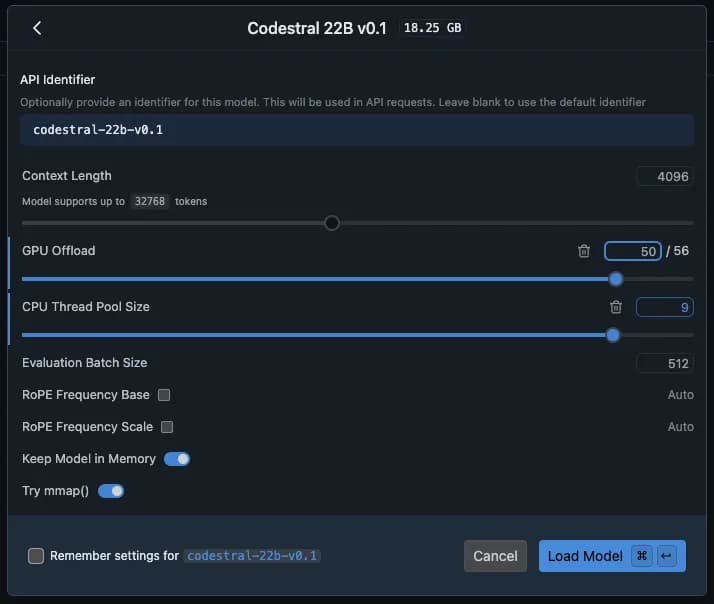
Task: Click the Load Model button
Action: point(612,556)
